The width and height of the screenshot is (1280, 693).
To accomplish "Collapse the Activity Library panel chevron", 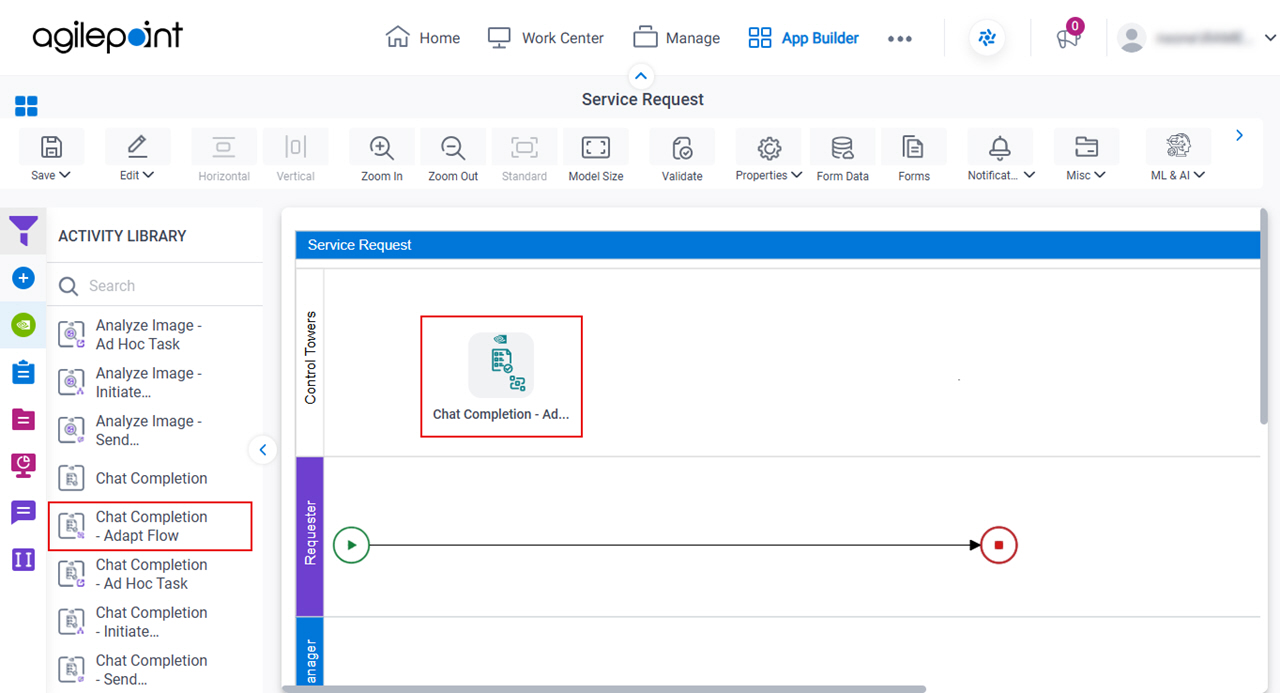I will click(262, 449).
